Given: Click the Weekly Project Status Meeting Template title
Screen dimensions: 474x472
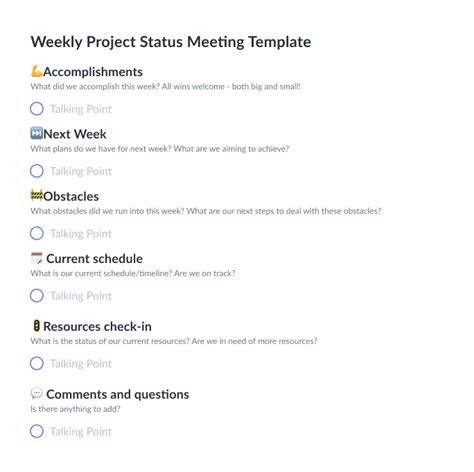Looking at the screenshot, I should pos(171,42).
